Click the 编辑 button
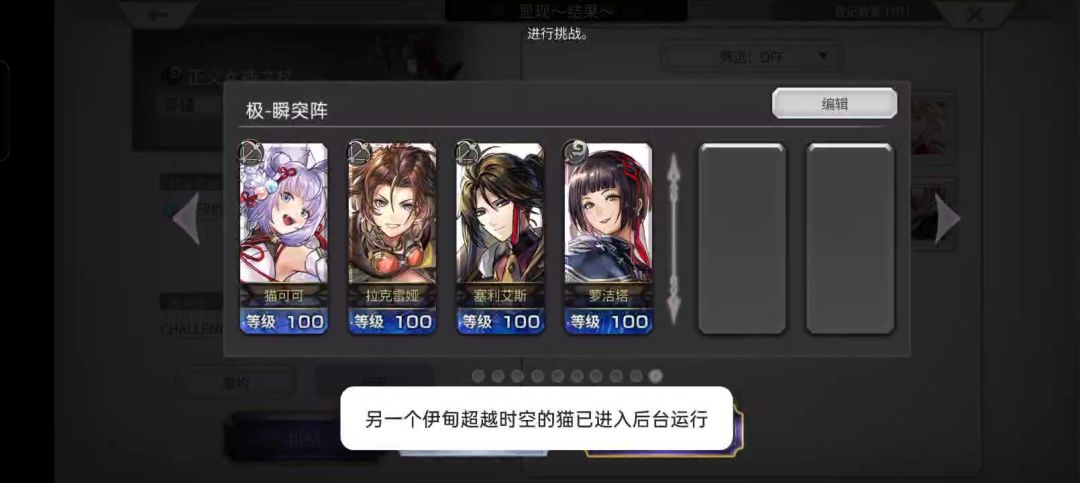The image size is (1080, 483). click(834, 103)
